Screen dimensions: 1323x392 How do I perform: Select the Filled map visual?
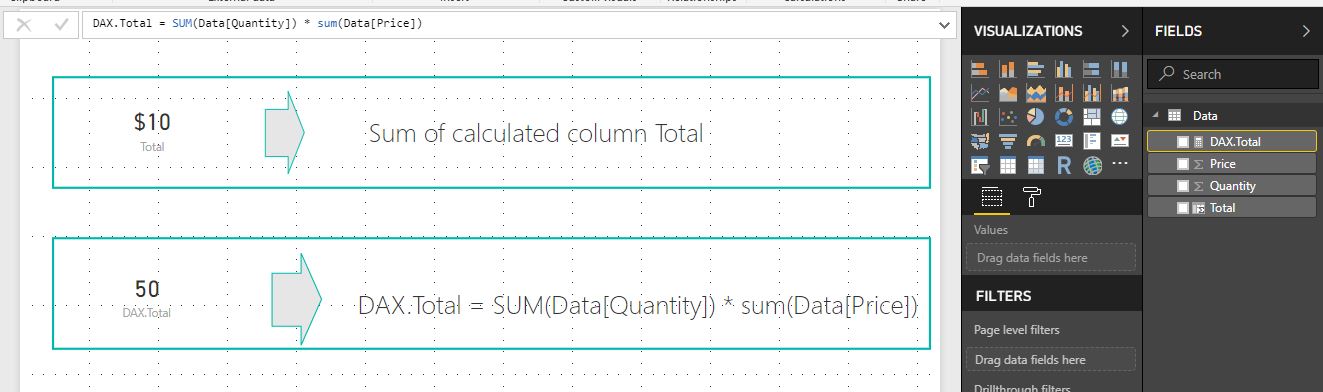pos(980,141)
